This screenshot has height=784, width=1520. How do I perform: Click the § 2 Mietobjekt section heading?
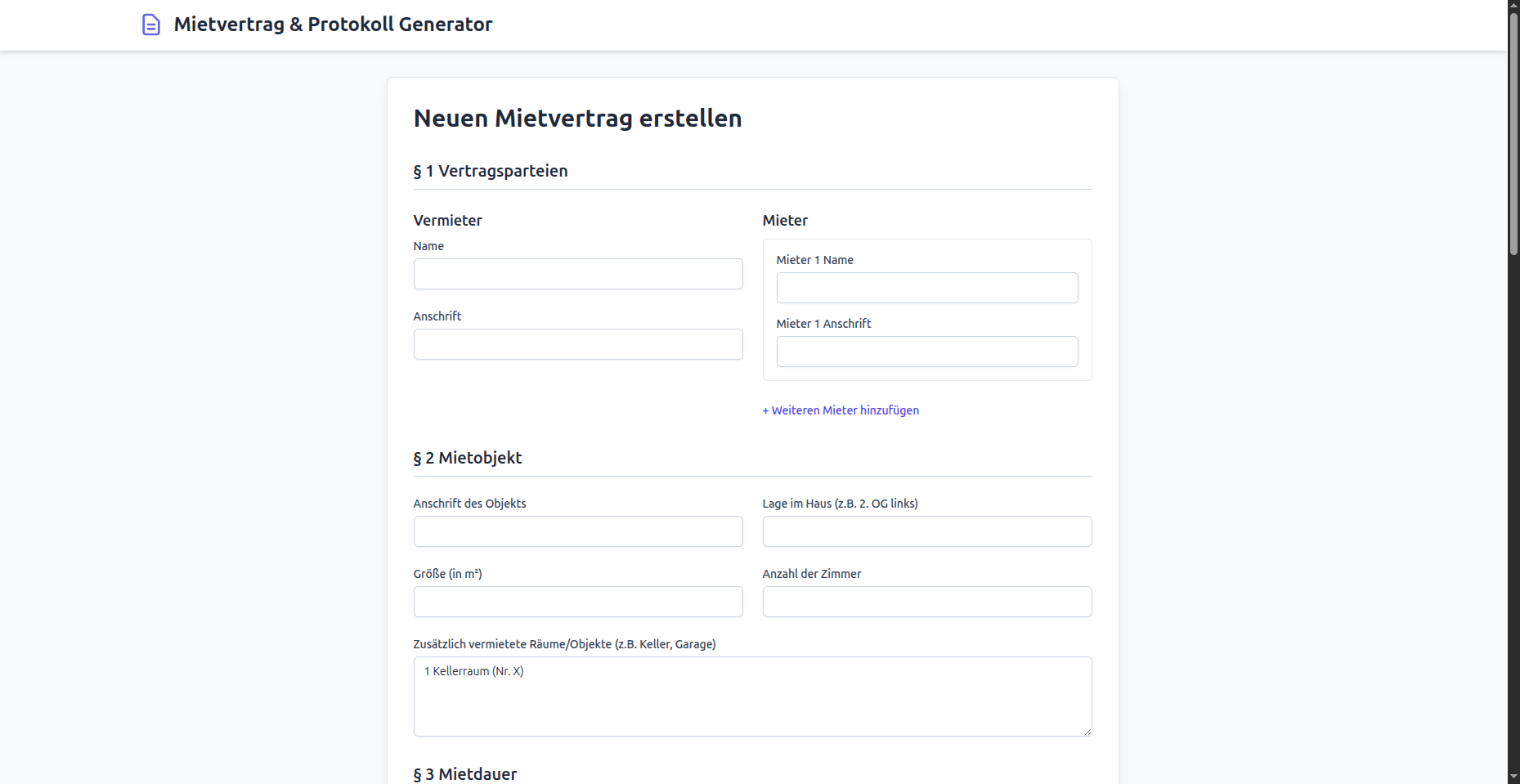point(468,458)
